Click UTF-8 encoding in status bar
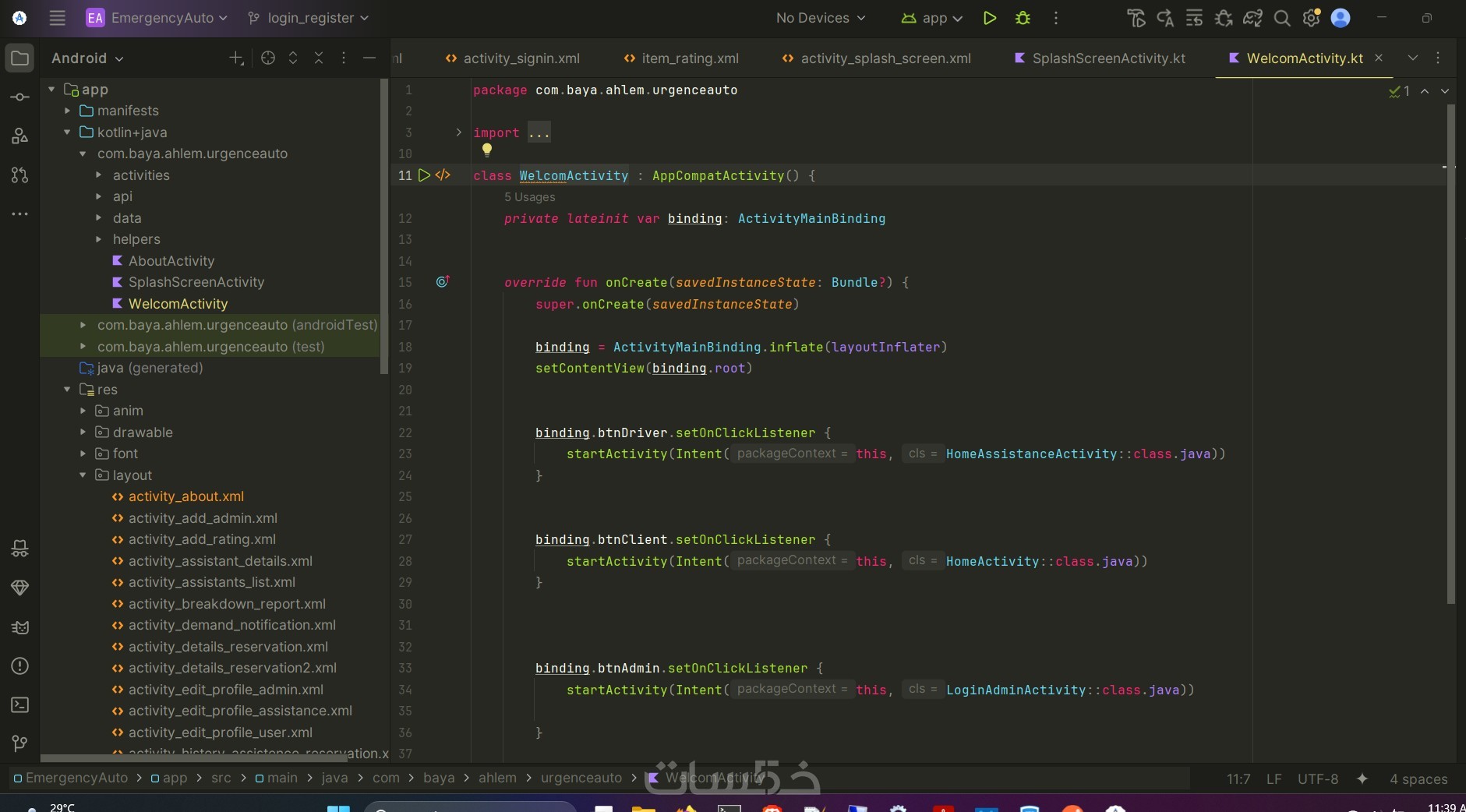This screenshot has width=1466, height=812. pos(1317,778)
